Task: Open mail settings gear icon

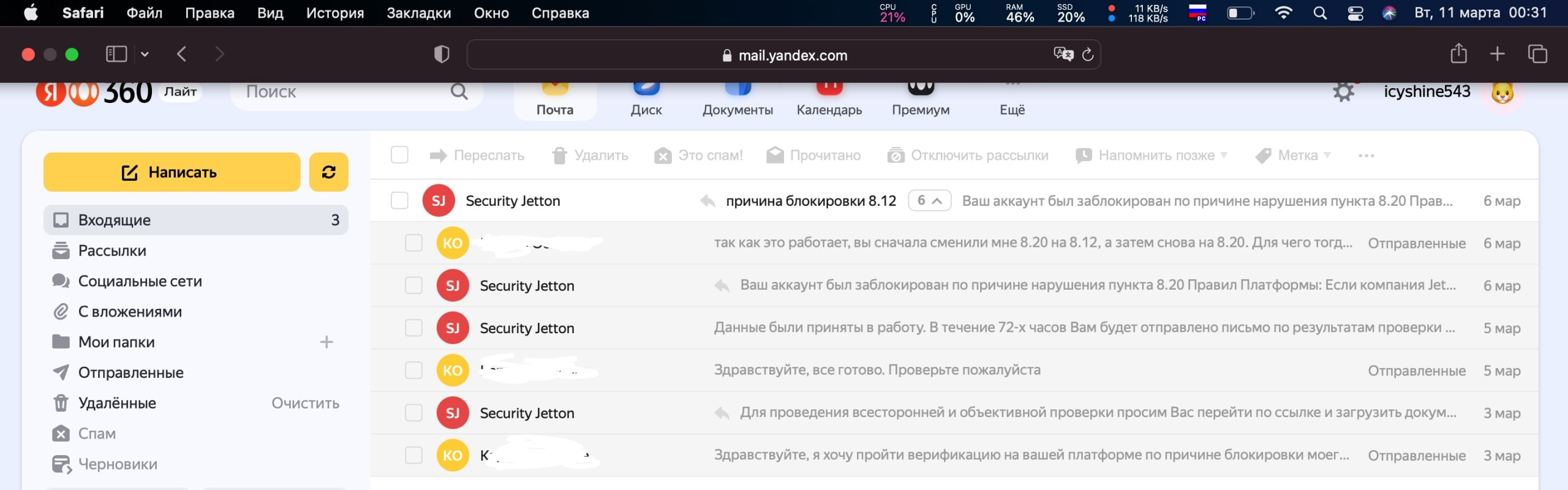Action: tap(1343, 92)
